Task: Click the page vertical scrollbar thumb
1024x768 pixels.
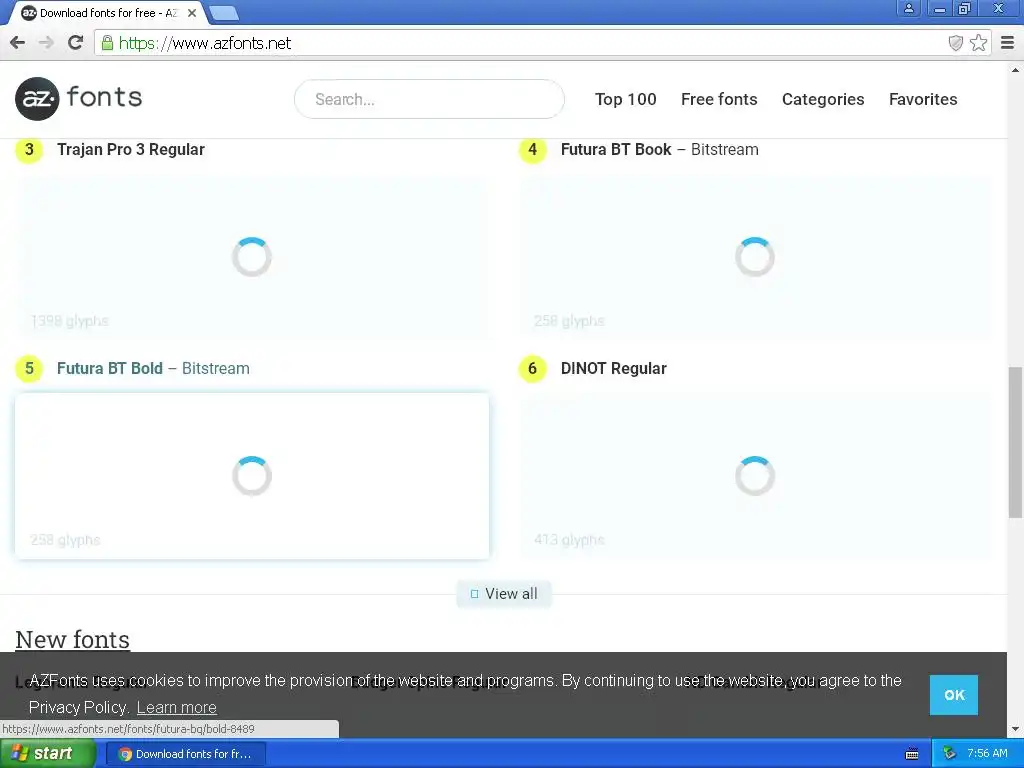Action: coord(1015,441)
